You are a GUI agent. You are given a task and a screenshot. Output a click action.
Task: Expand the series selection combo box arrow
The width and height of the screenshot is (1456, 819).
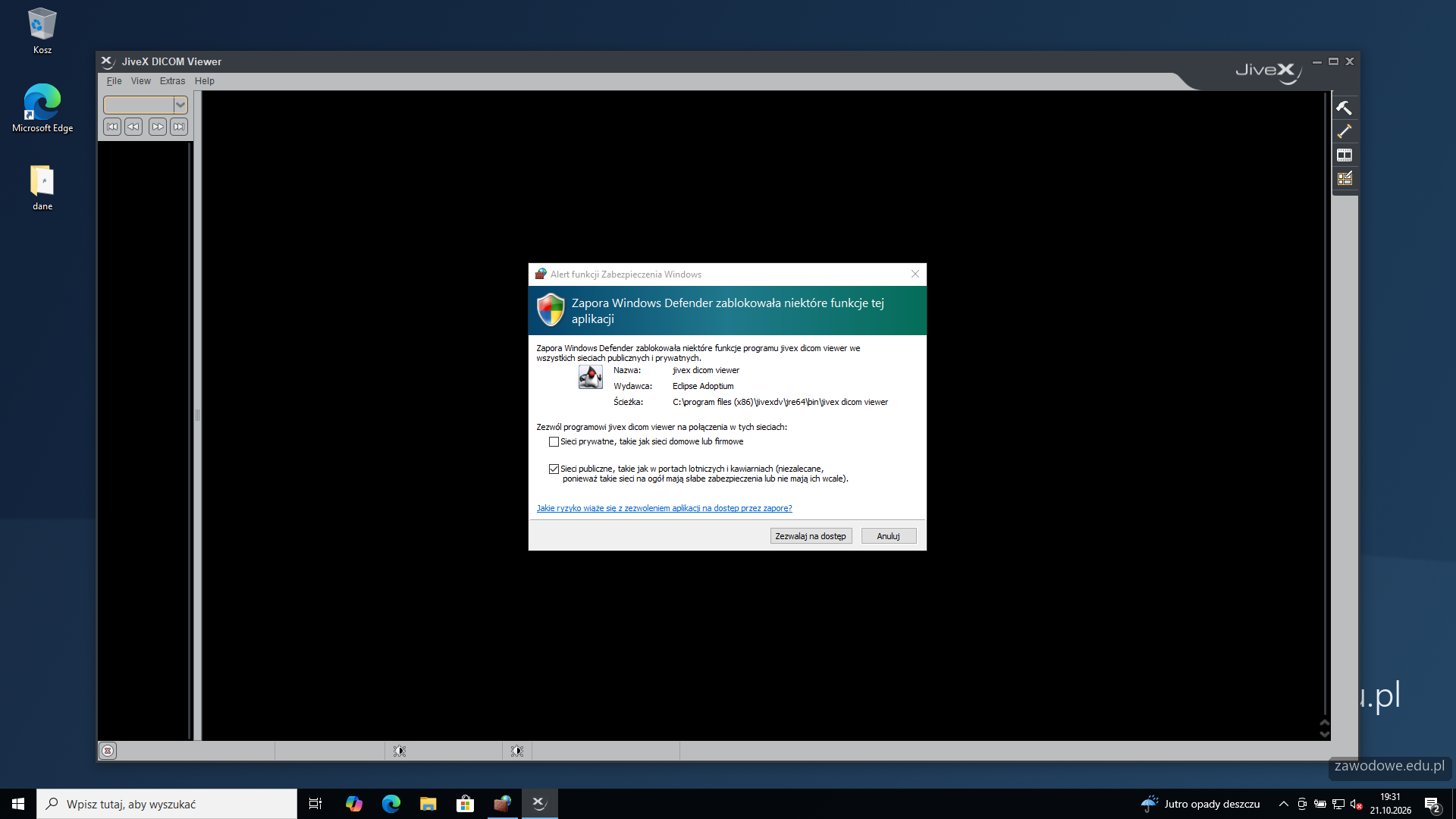pyautogui.click(x=180, y=105)
